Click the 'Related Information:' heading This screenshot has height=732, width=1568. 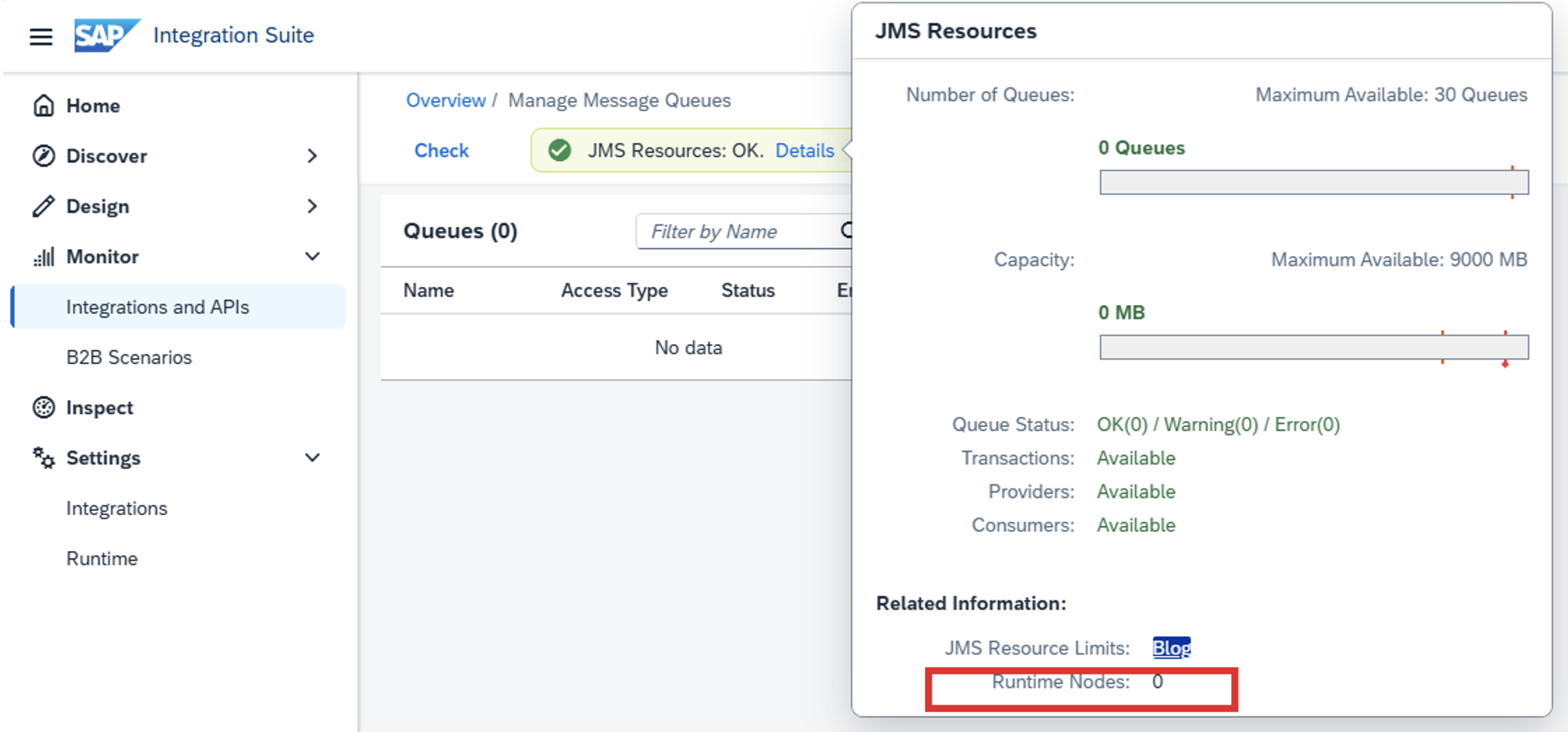[x=971, y=604]
